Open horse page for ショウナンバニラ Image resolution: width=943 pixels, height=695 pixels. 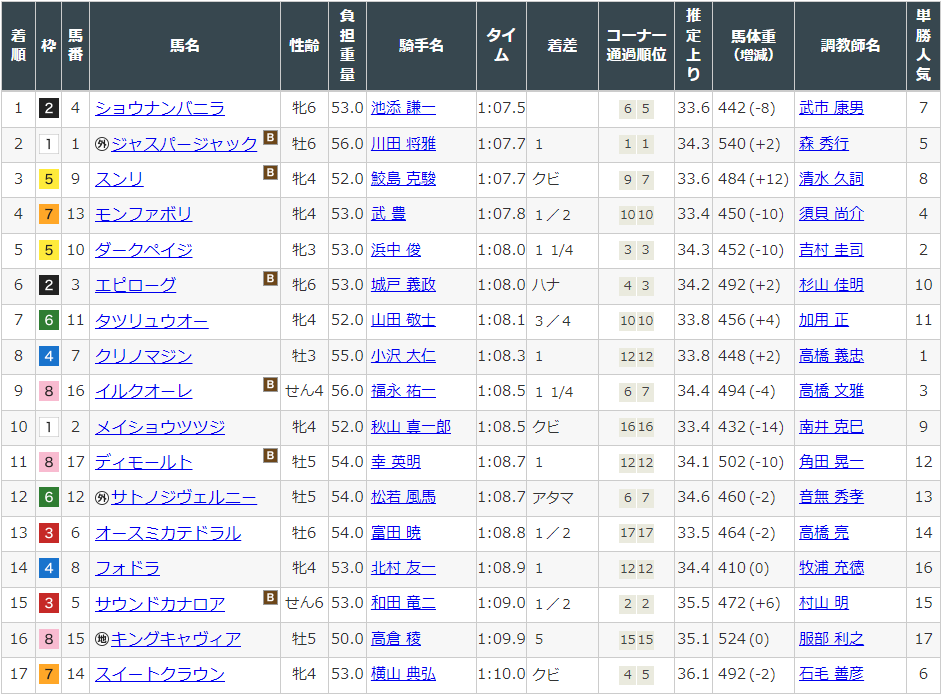pos(160,108)
